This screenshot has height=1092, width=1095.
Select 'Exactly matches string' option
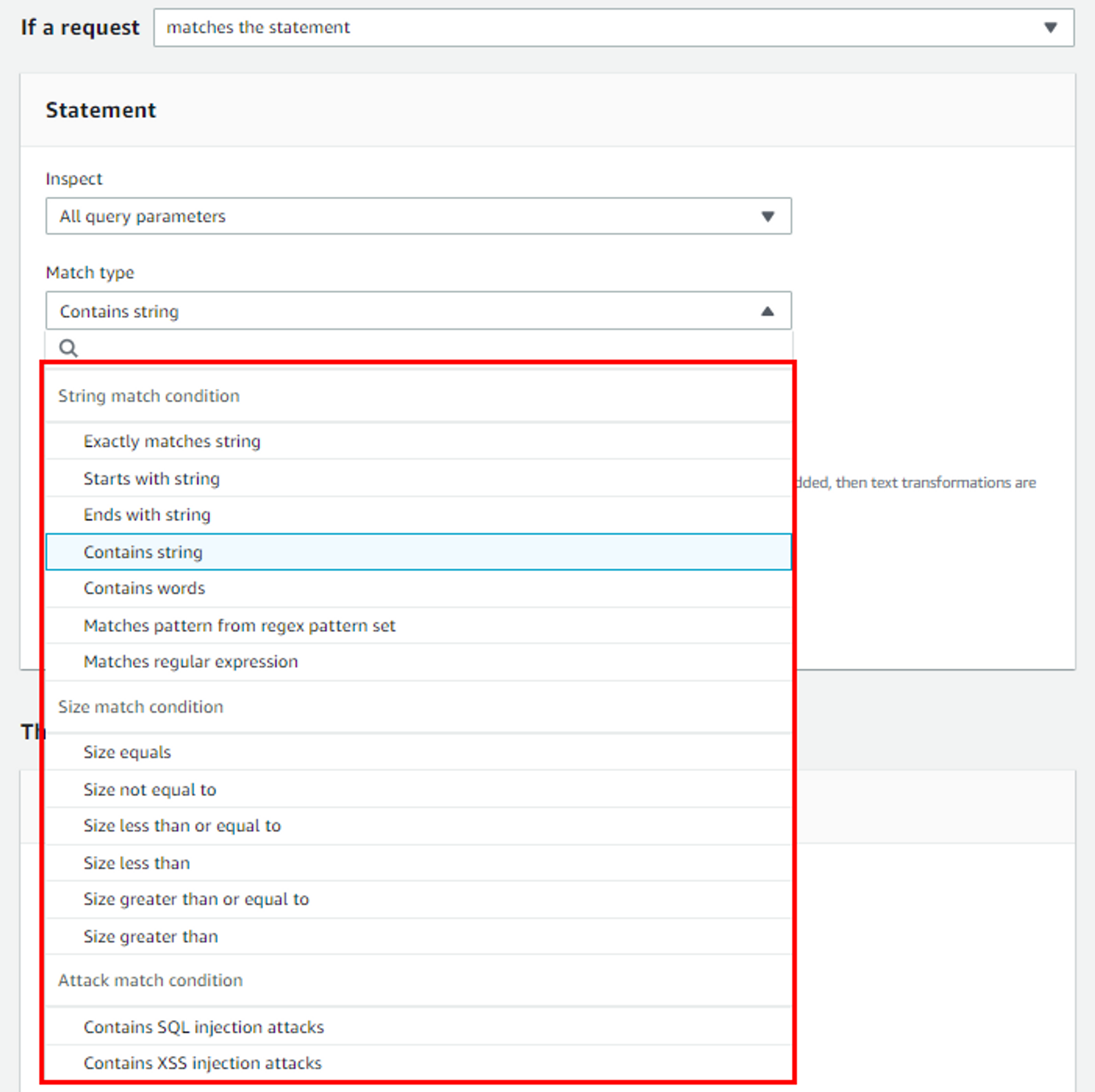[x=172, y=441]
